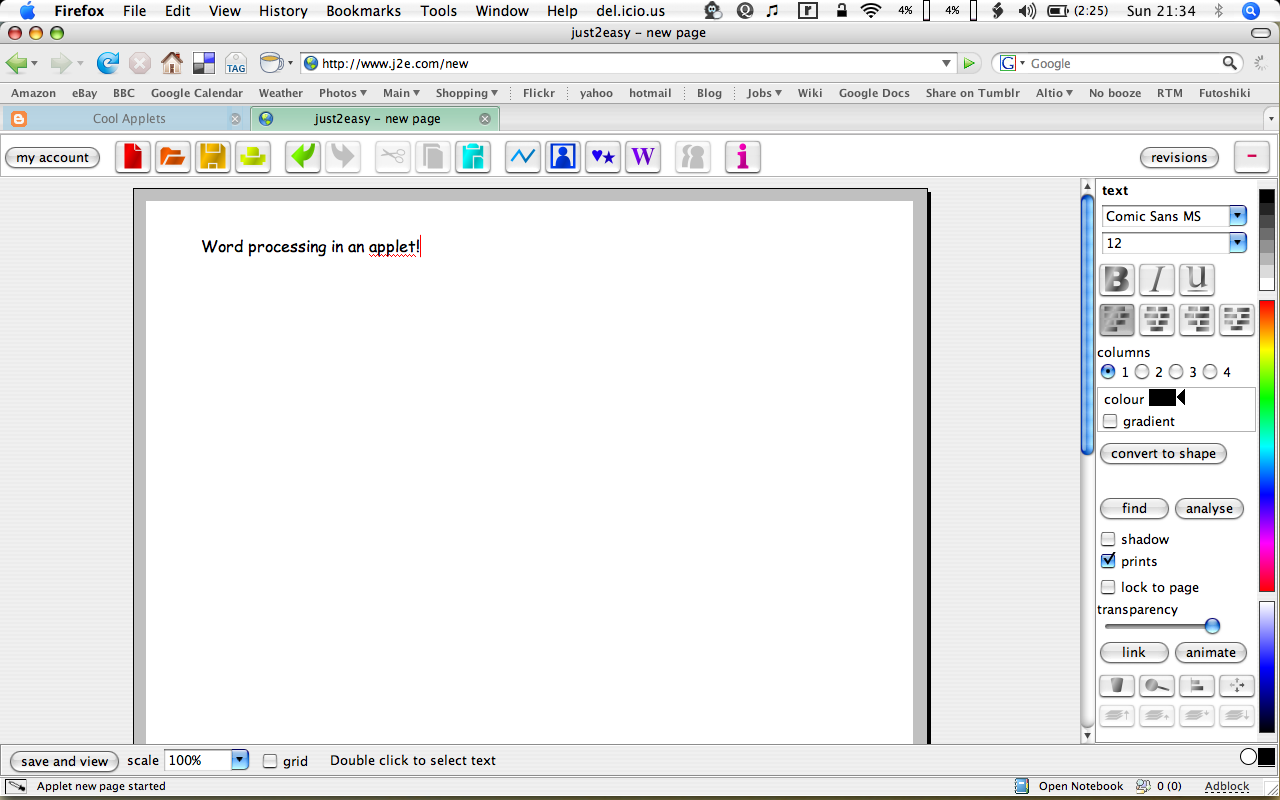Viewport: 1280px width, 800px height.
Task: Click the grey two-people share icon
Action: (693, 157)
